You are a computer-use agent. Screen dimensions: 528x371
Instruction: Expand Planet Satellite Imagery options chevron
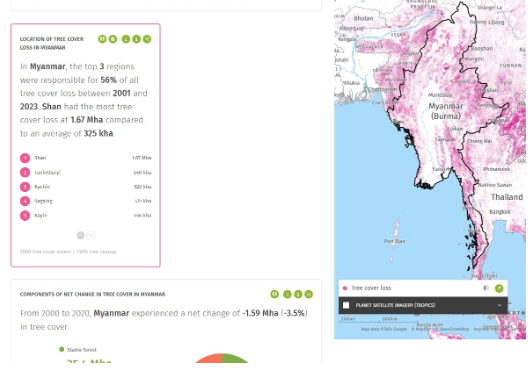tap(499, 305)
